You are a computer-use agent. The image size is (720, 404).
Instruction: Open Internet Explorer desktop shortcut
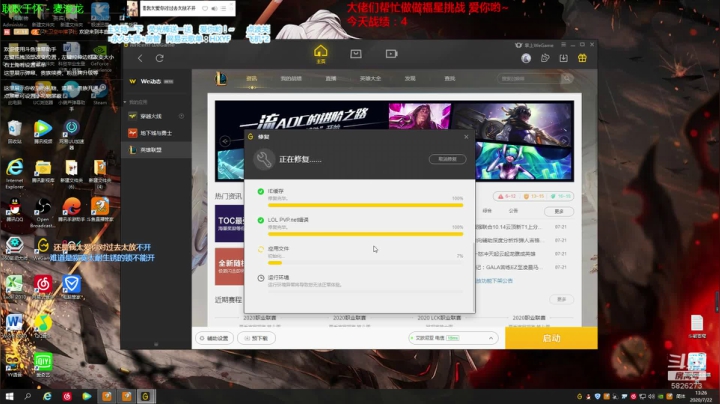15,174
